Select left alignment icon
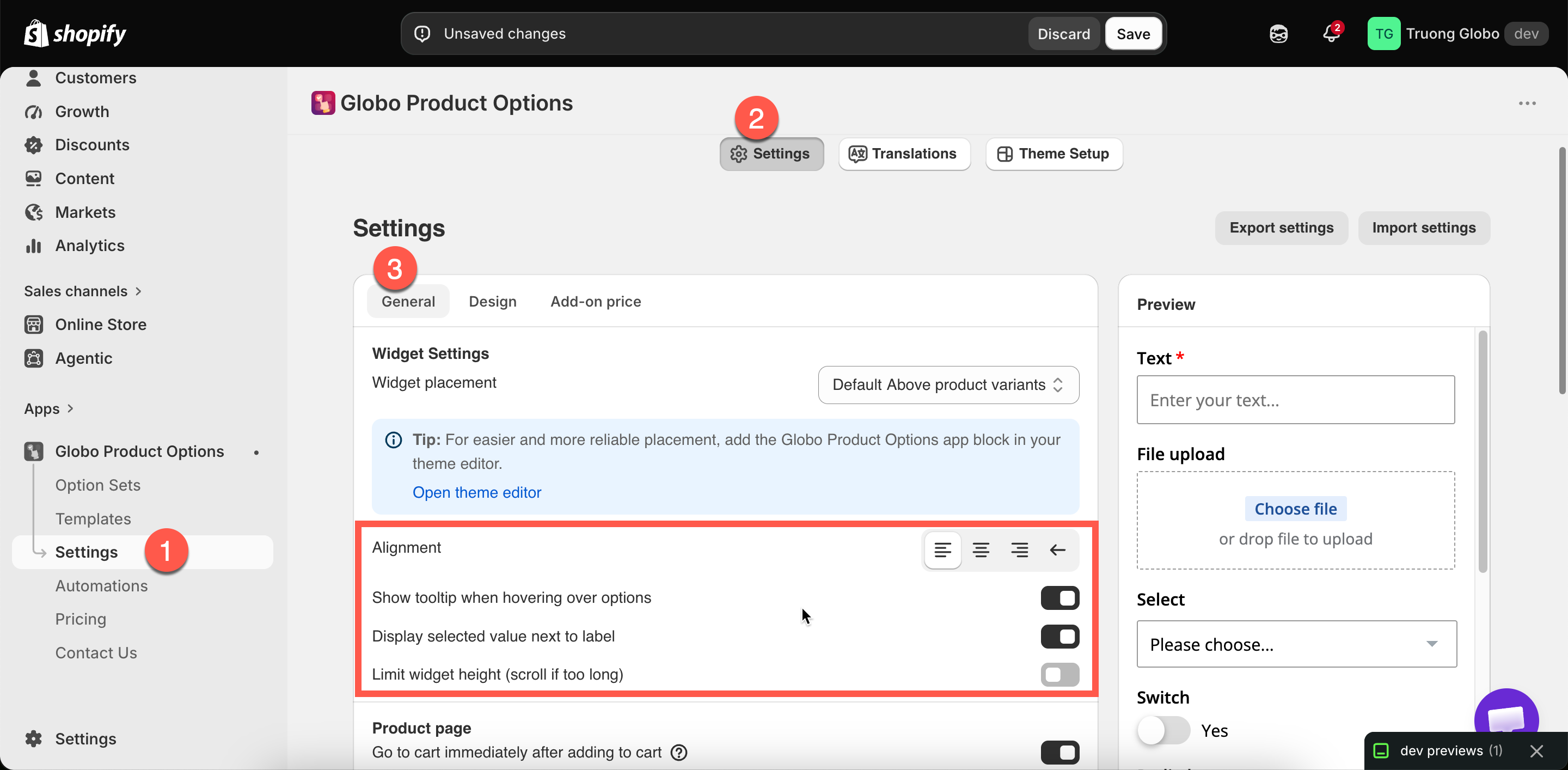Image resolution: width=1568 pixels, height=770 pixels. pyautogui.click(x=942, y=550)
